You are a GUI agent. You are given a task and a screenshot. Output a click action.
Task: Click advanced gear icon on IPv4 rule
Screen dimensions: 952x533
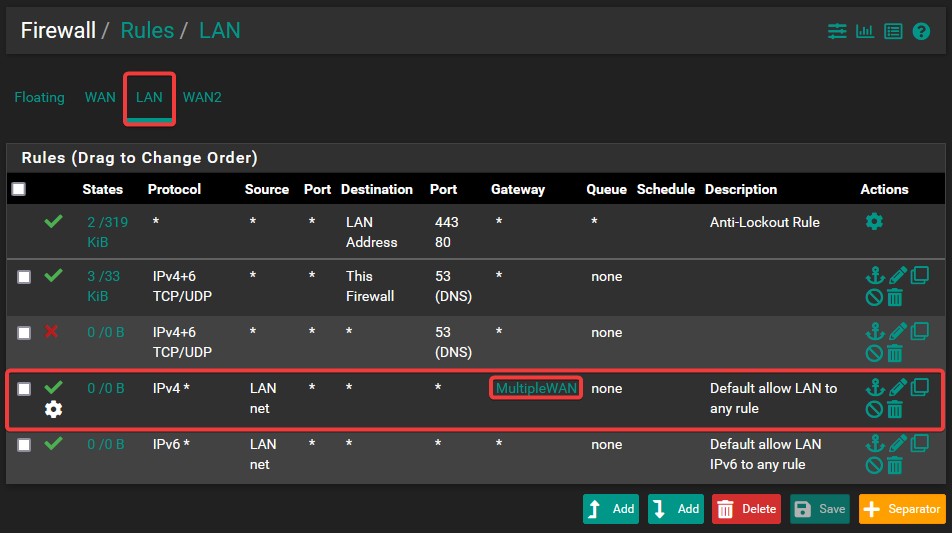[53, 408]
